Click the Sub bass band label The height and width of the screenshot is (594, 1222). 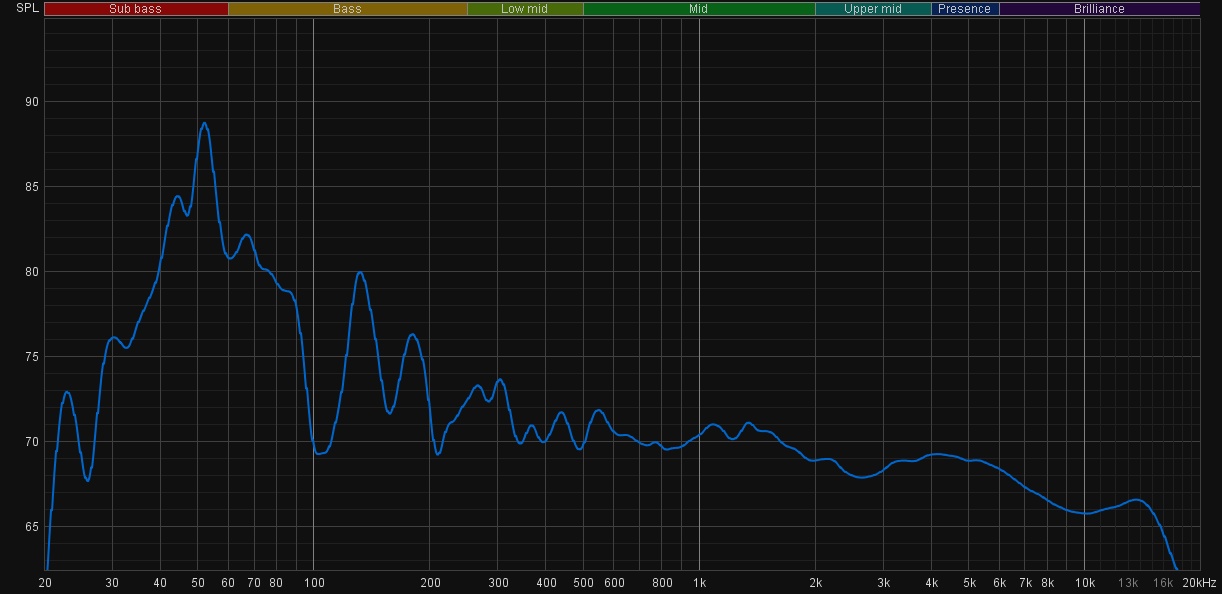point(135,9)
